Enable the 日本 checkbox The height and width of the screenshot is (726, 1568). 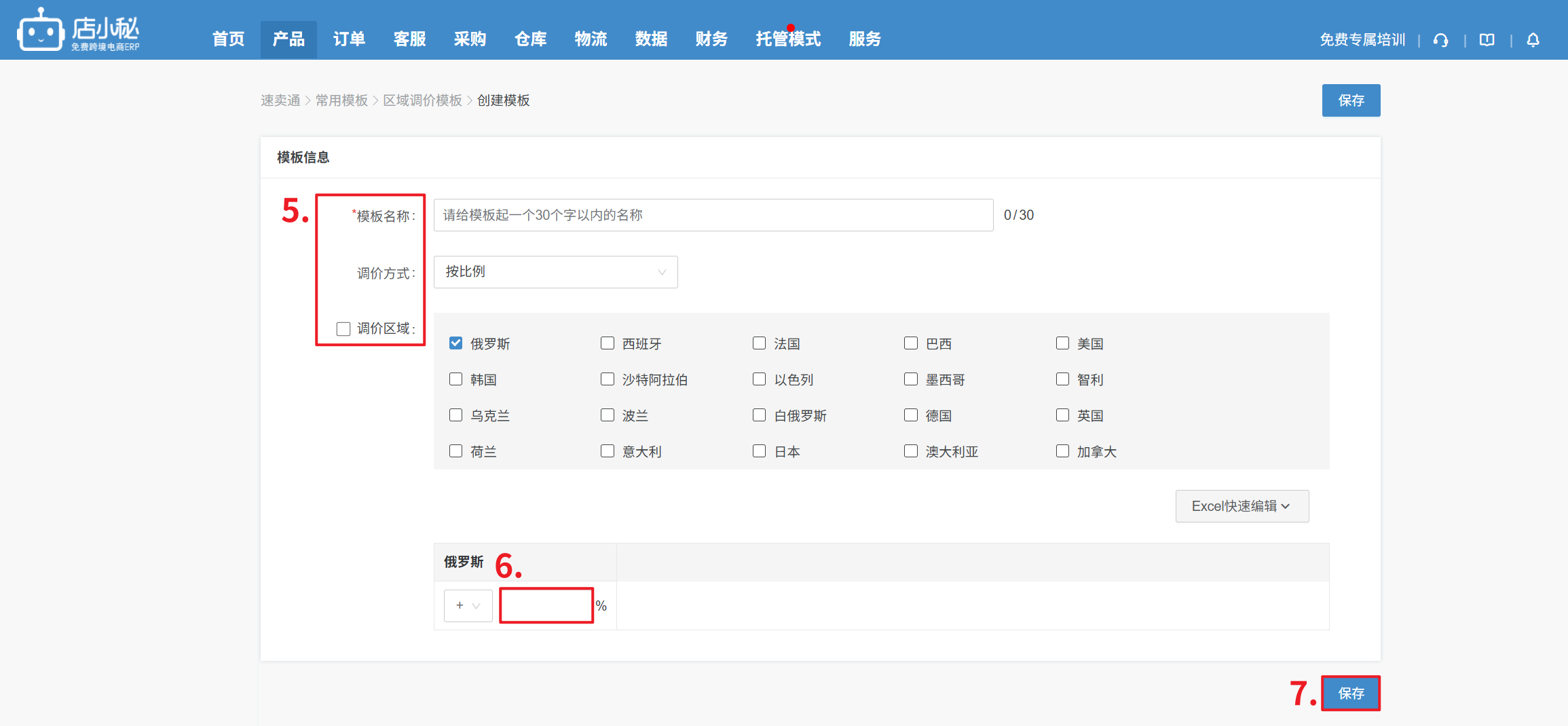coord(759,451)
